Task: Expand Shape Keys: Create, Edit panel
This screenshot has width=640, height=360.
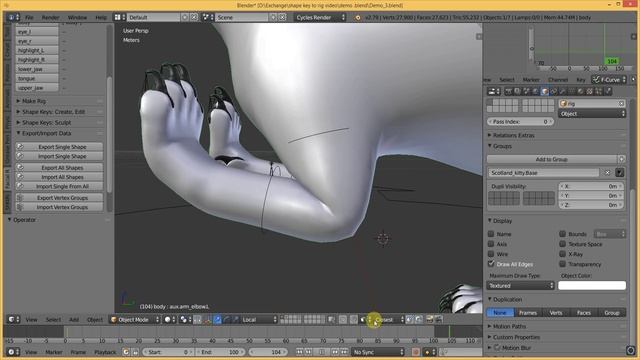Action: click(53, 112)
